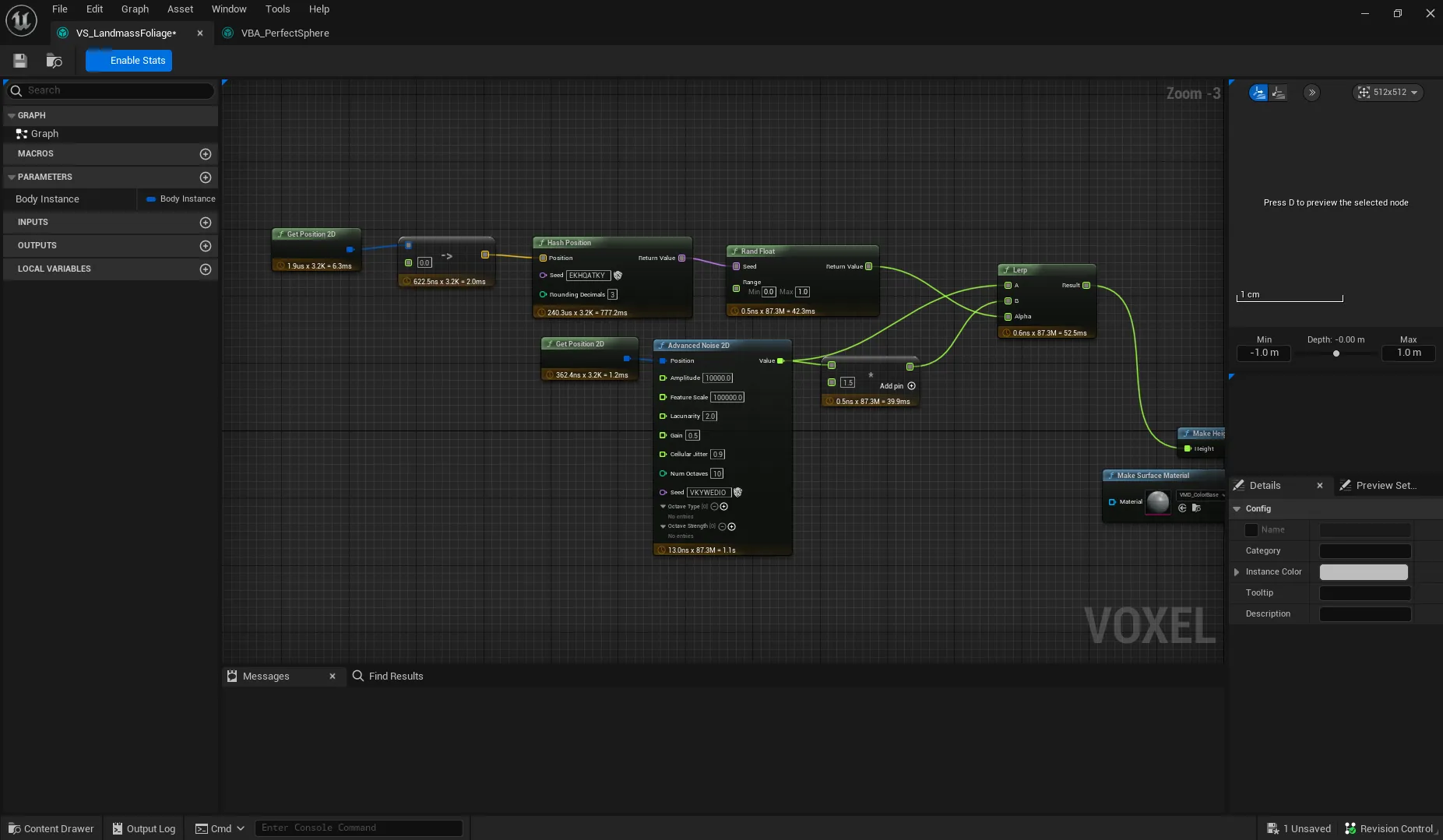Screen dimensions: 1443x840
Task: Click the Find Results magnifier icon
Action: click(x=357, y=676)
